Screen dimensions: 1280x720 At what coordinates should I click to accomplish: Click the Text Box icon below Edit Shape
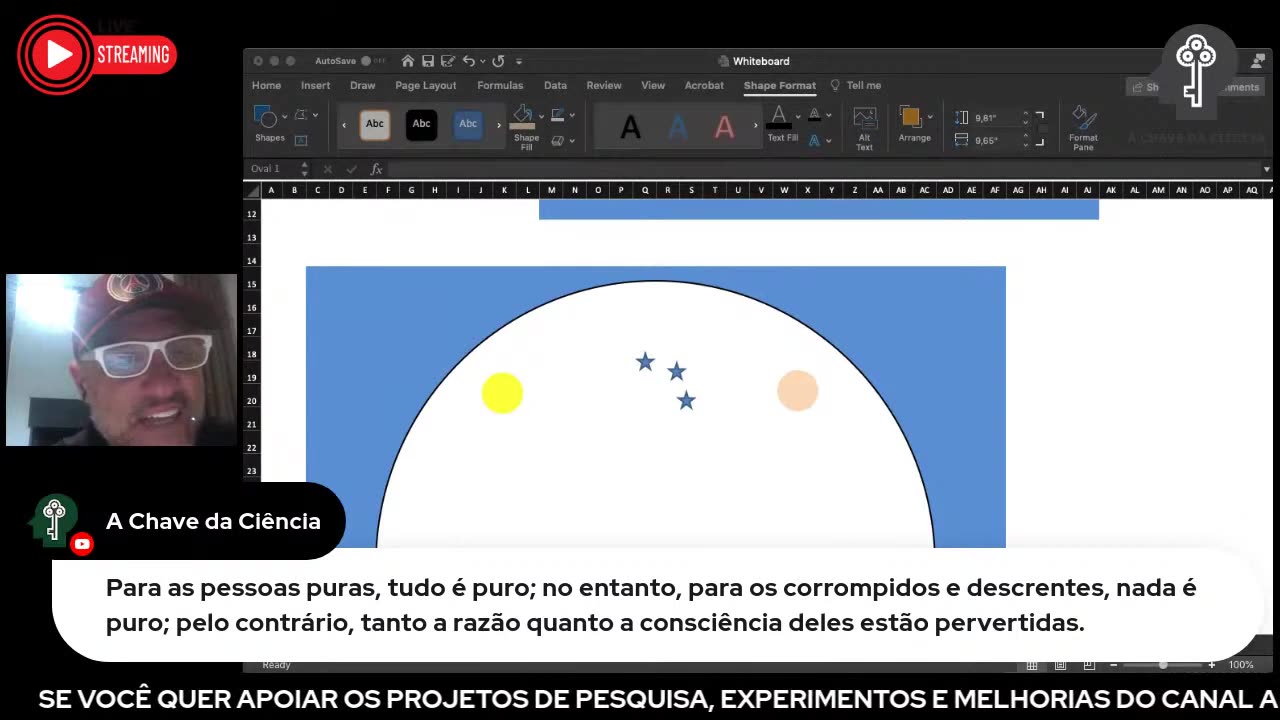pyautogui.click(x=300, y=141)
